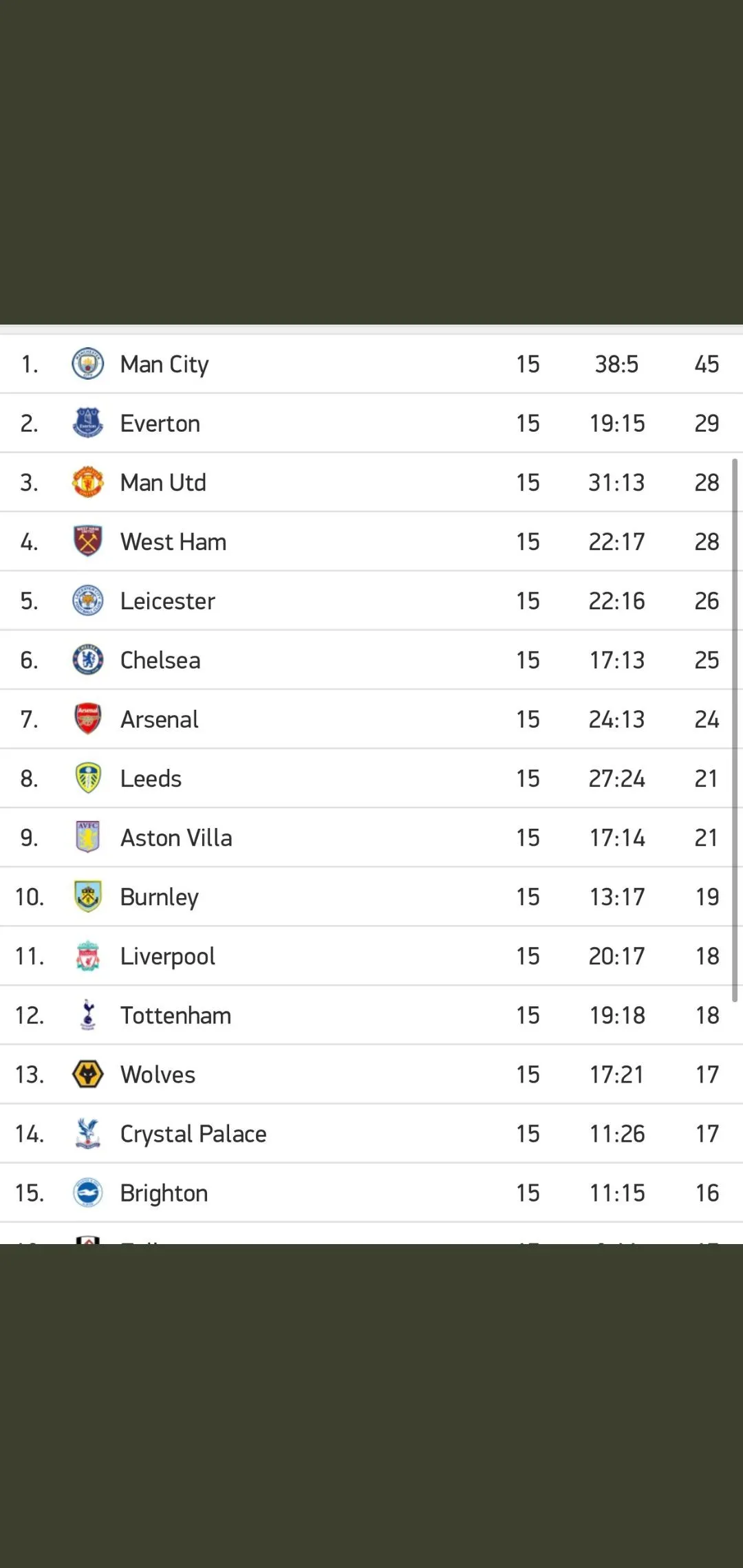Click Everton's rank number 2
The image size is (743, 1568).
(29, 424)
